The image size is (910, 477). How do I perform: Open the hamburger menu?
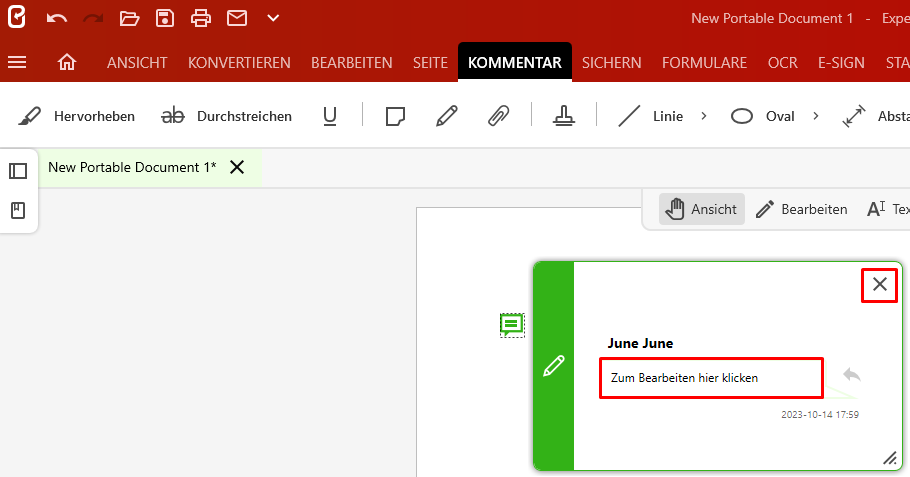coord(17,62)
